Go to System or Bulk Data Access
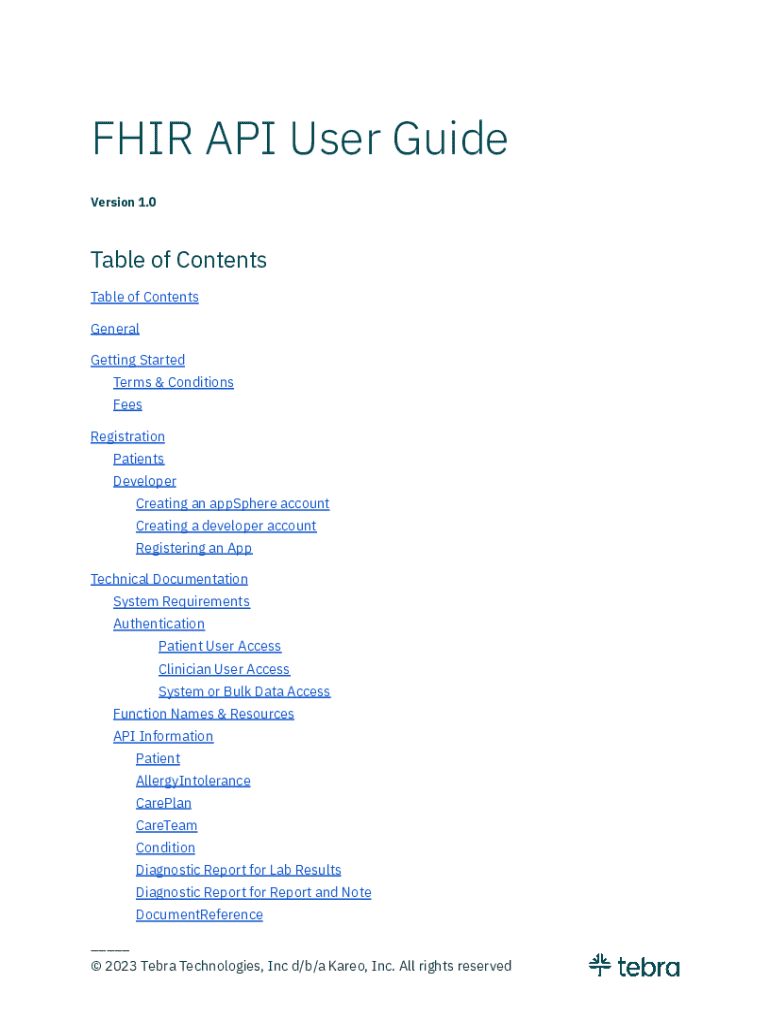The image size is (770, 1024). point(244,692)
